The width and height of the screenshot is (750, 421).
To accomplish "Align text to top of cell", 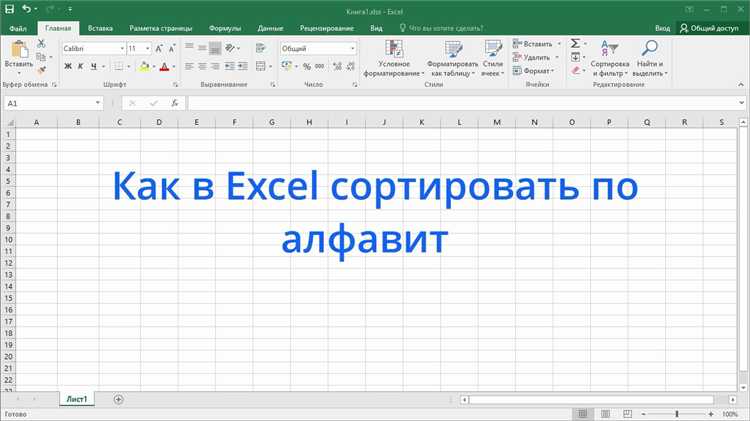I will [x=189, y=48].
